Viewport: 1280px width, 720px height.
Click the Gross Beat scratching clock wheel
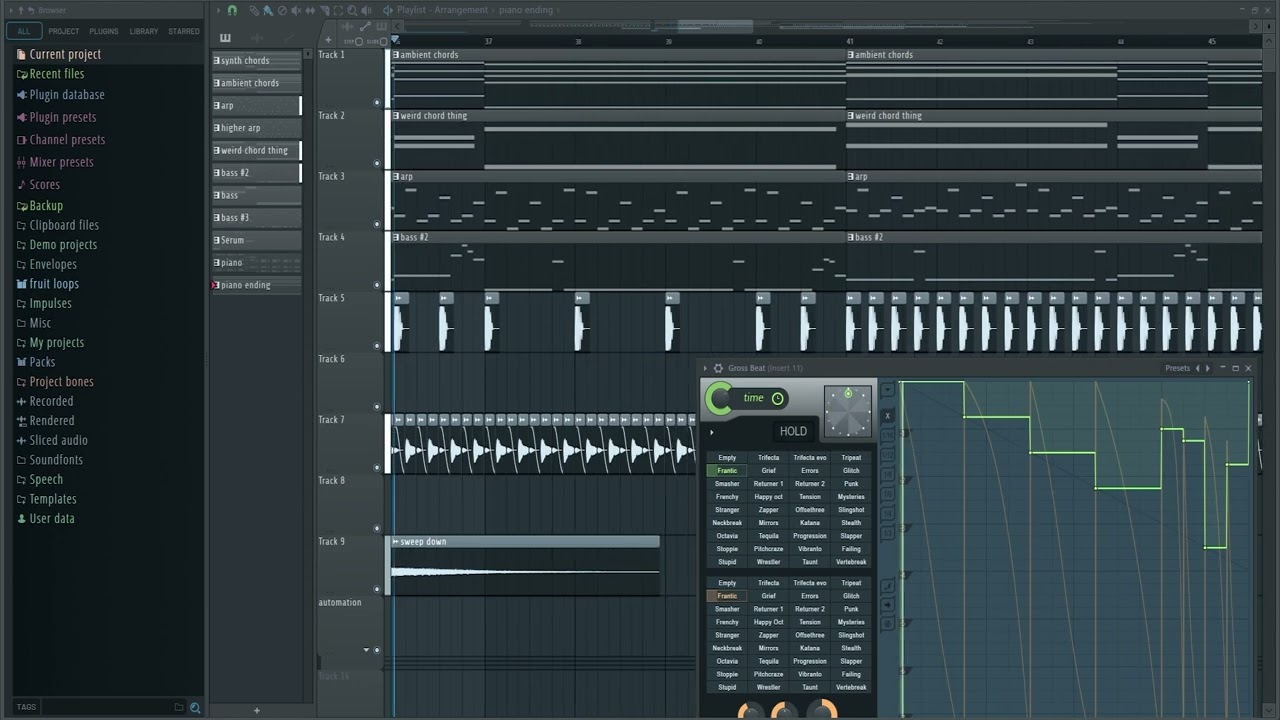[848, 412]
